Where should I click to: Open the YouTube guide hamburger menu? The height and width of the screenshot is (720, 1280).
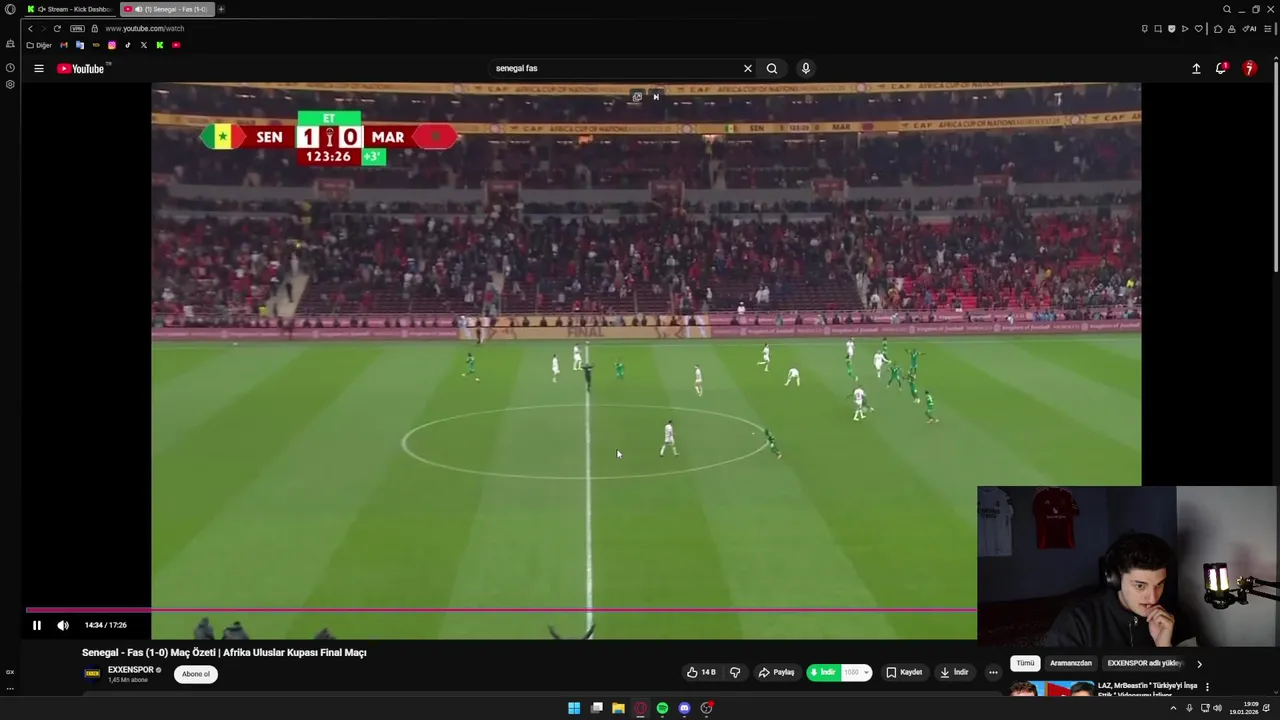pyautogui.click(x=38, y=68)
